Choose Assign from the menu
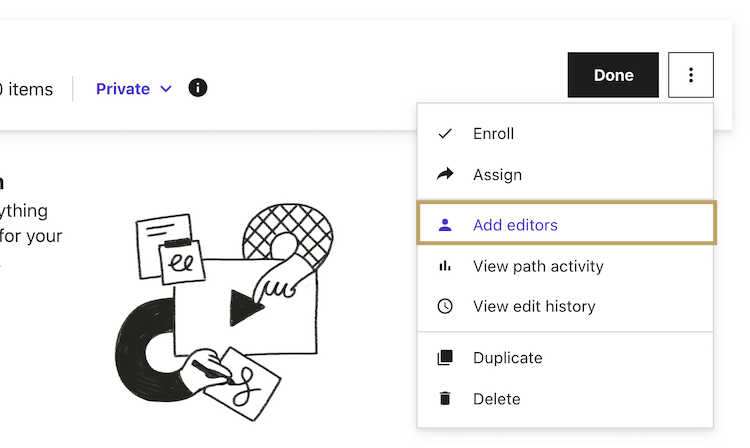The width and height of the screenshot is (750, 448). coord(498,175)
